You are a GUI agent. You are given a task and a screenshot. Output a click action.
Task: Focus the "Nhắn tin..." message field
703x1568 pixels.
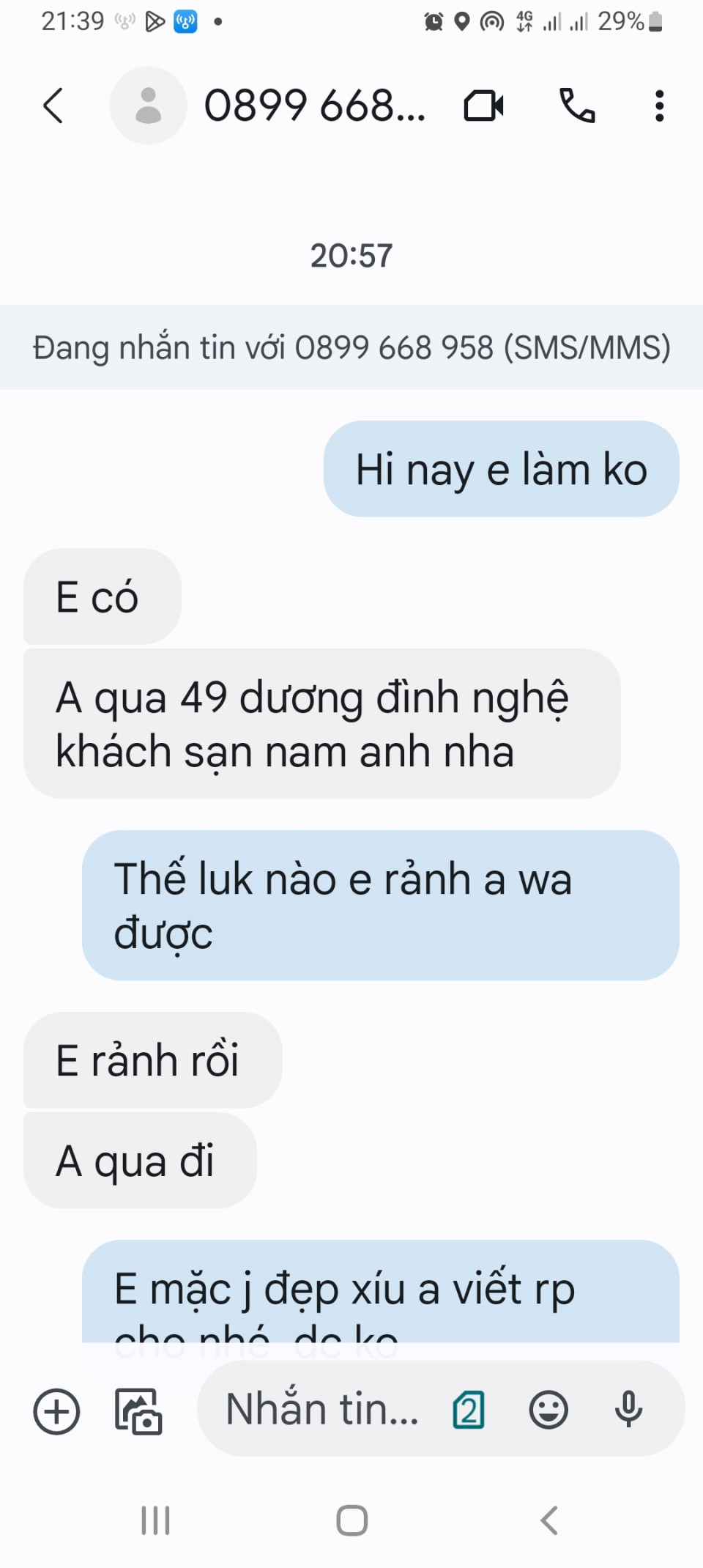pyautogui.click(x=322, y=1409)
